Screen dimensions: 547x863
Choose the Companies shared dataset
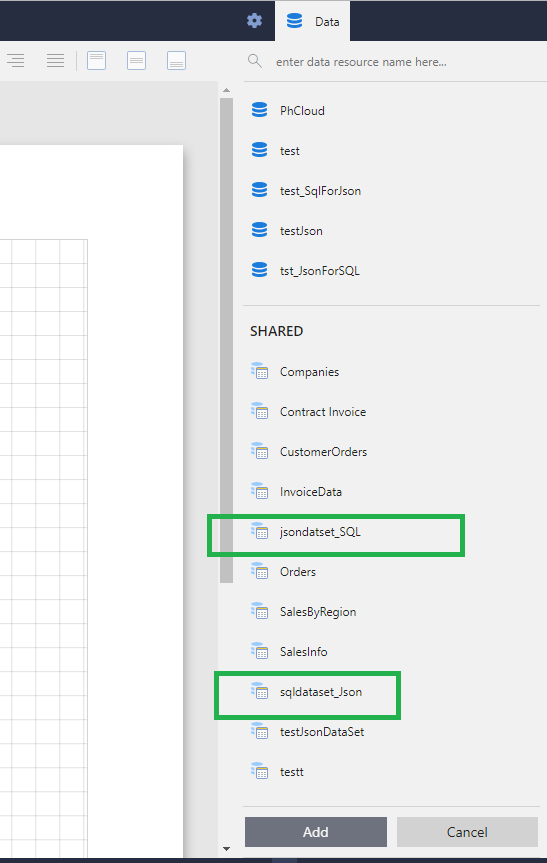point(309,372)
